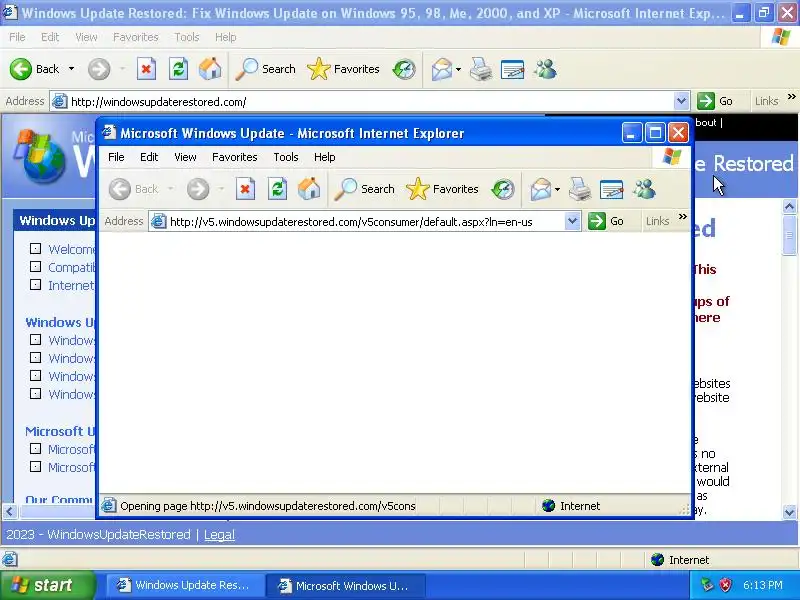Screen dimensions: 800x600
Task: Click the horizontal scrollbar's left arrow in the background Windows Update Restored window
Action: [10, 511]
